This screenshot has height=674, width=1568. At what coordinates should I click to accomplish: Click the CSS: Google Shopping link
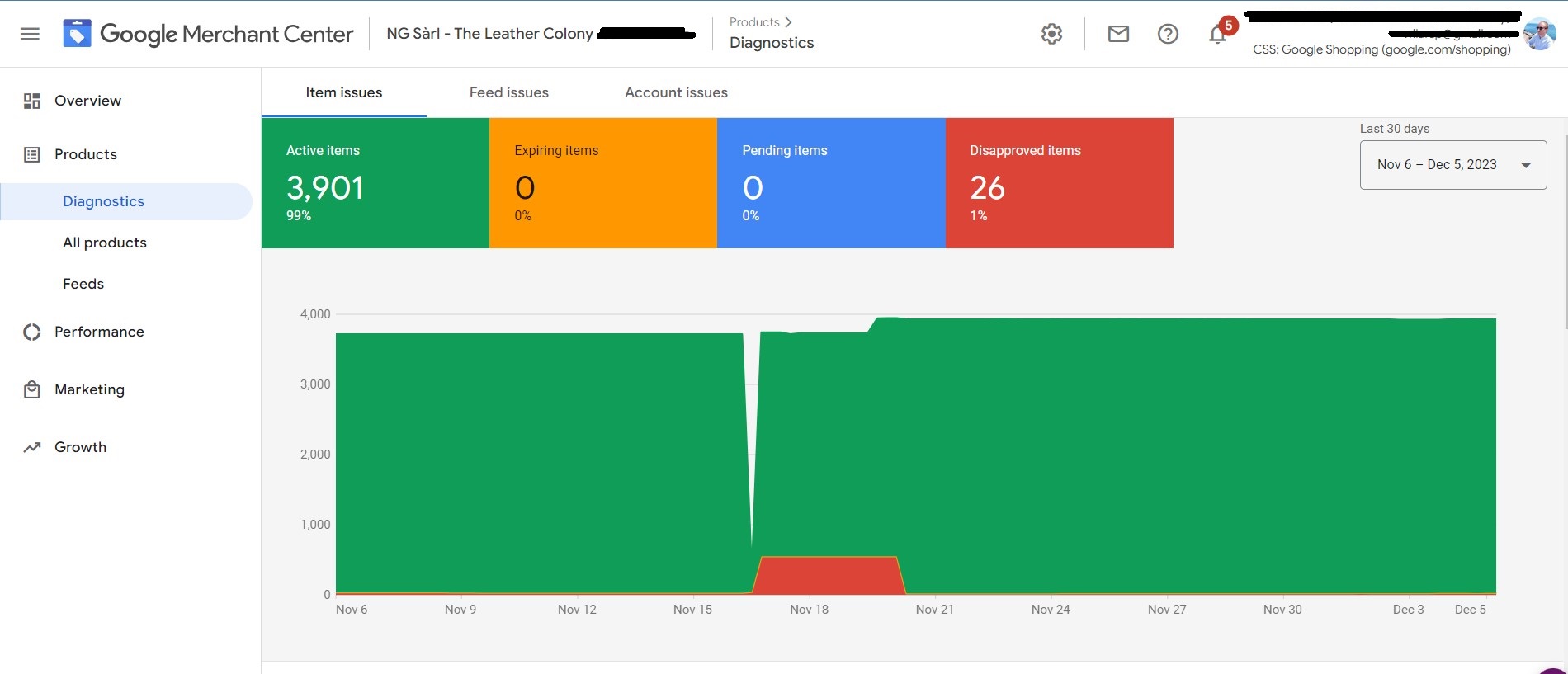point(1381,49)
